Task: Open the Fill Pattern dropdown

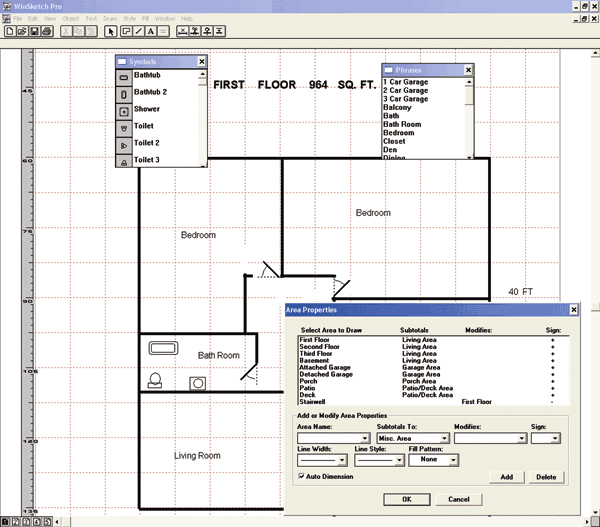Action: 453,460
